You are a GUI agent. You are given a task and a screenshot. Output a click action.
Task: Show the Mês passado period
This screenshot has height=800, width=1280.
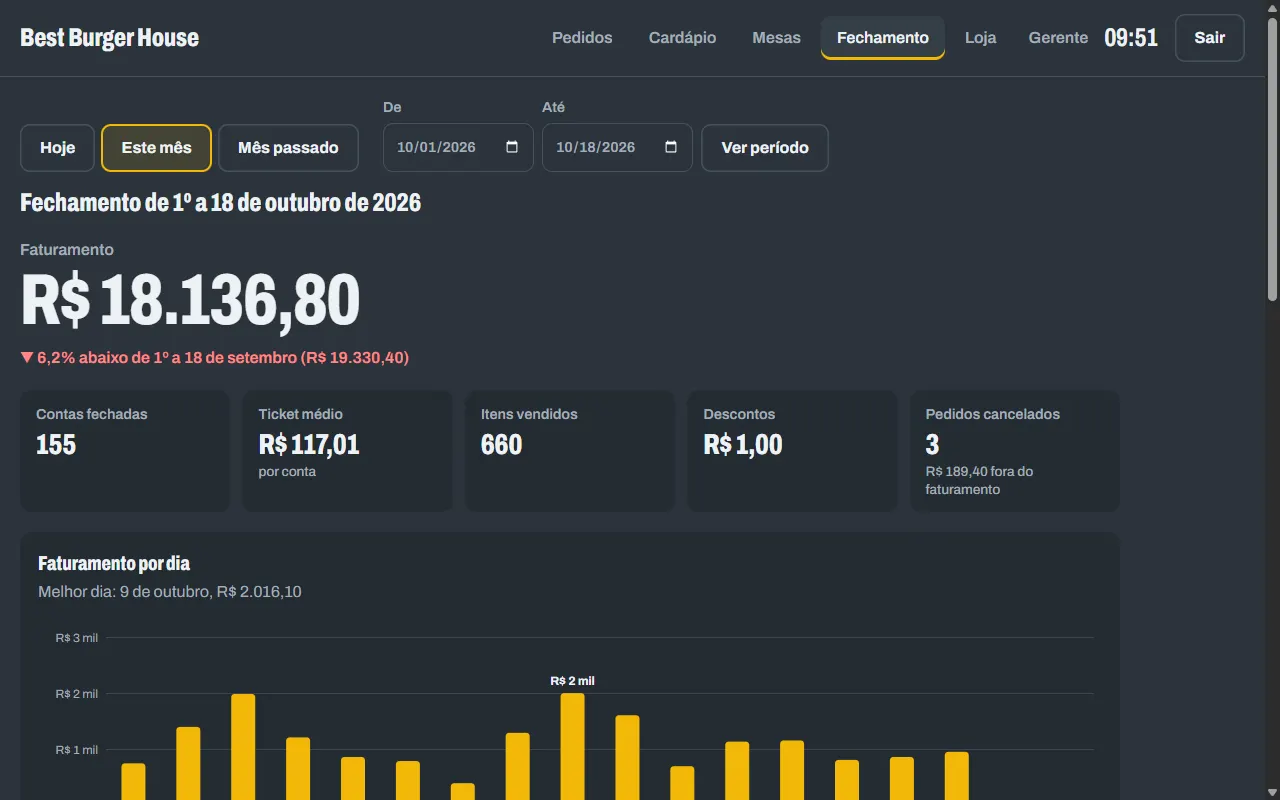pos(288,148)
